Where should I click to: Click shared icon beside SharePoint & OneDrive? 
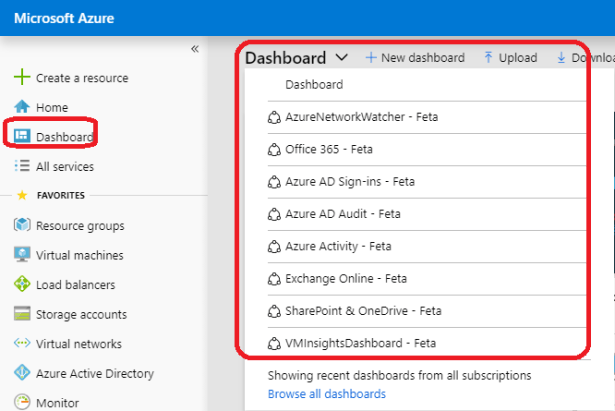(x=274, y=311)
